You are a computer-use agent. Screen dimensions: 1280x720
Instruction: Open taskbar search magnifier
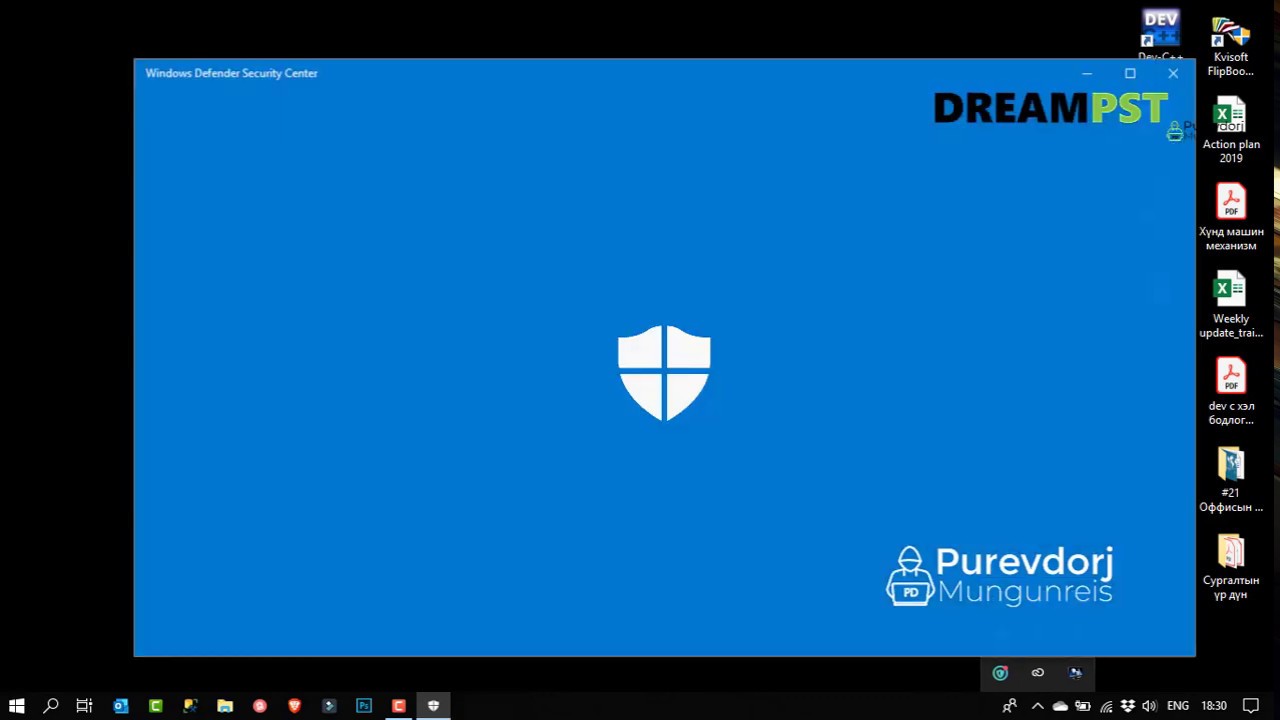coord(51,706)
